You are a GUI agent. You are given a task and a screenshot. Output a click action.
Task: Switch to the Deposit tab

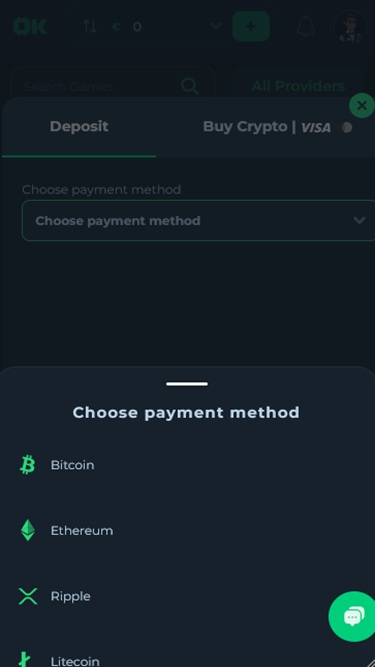pos(79,127)
